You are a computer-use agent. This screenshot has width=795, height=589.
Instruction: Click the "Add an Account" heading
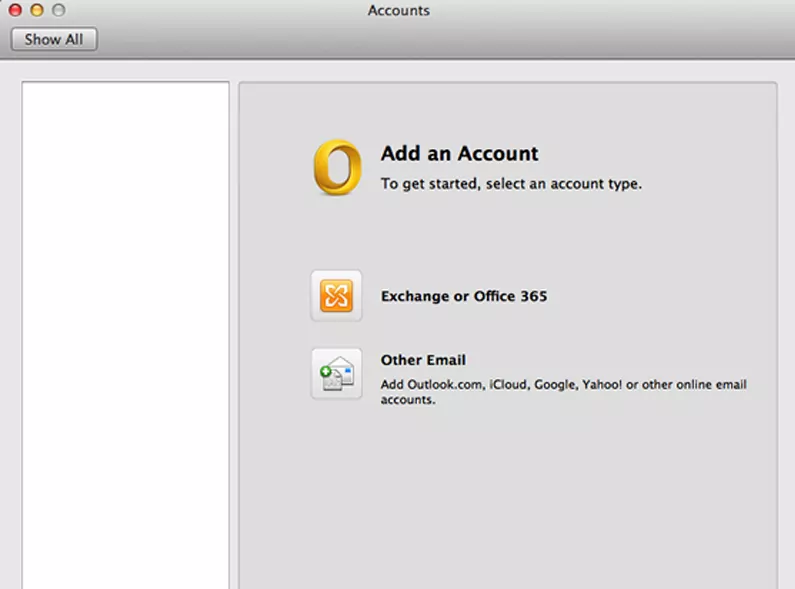pos(459,154)
